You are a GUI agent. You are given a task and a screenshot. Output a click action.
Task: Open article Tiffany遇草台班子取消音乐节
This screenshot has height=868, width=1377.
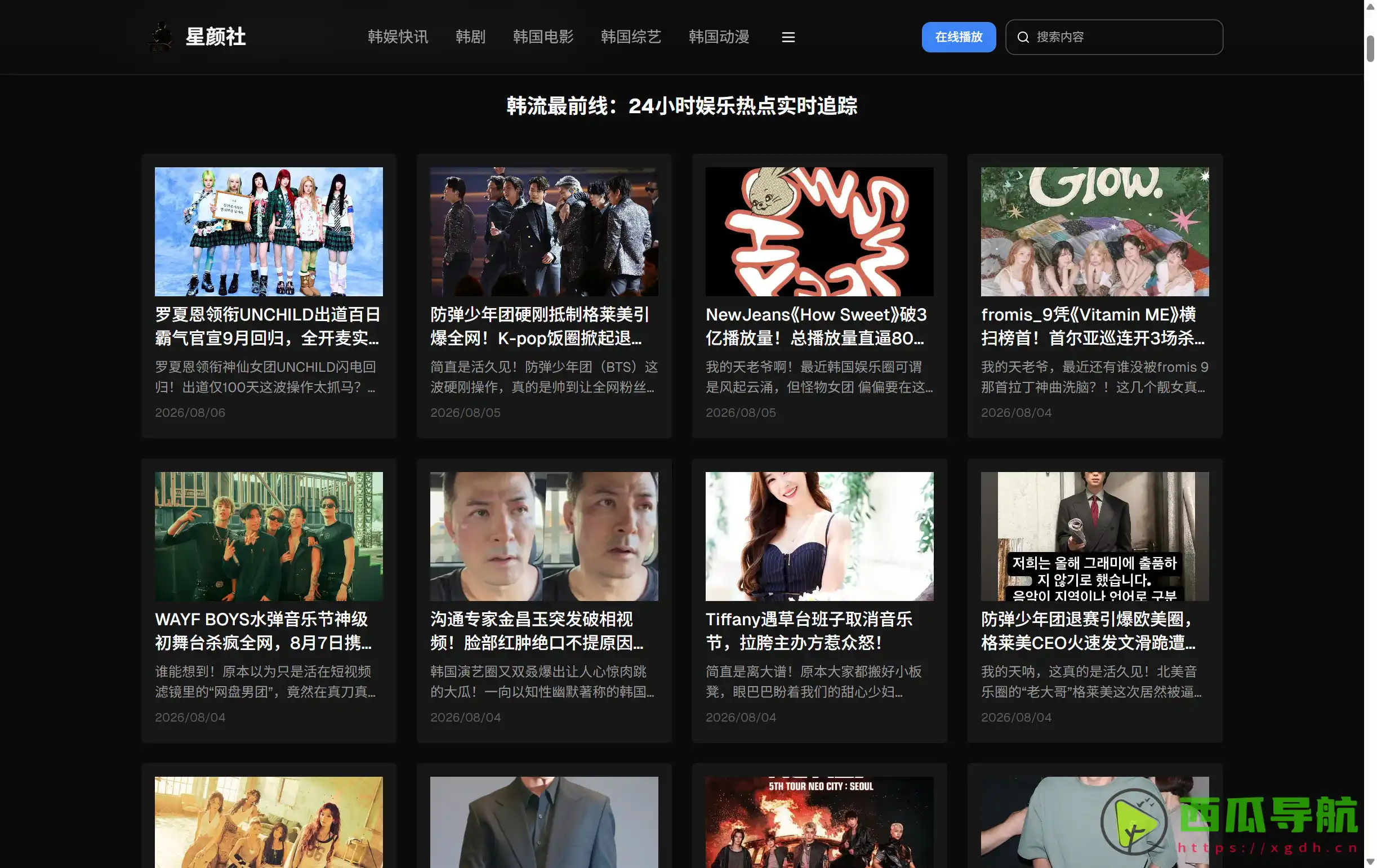(x=809, y=631)
